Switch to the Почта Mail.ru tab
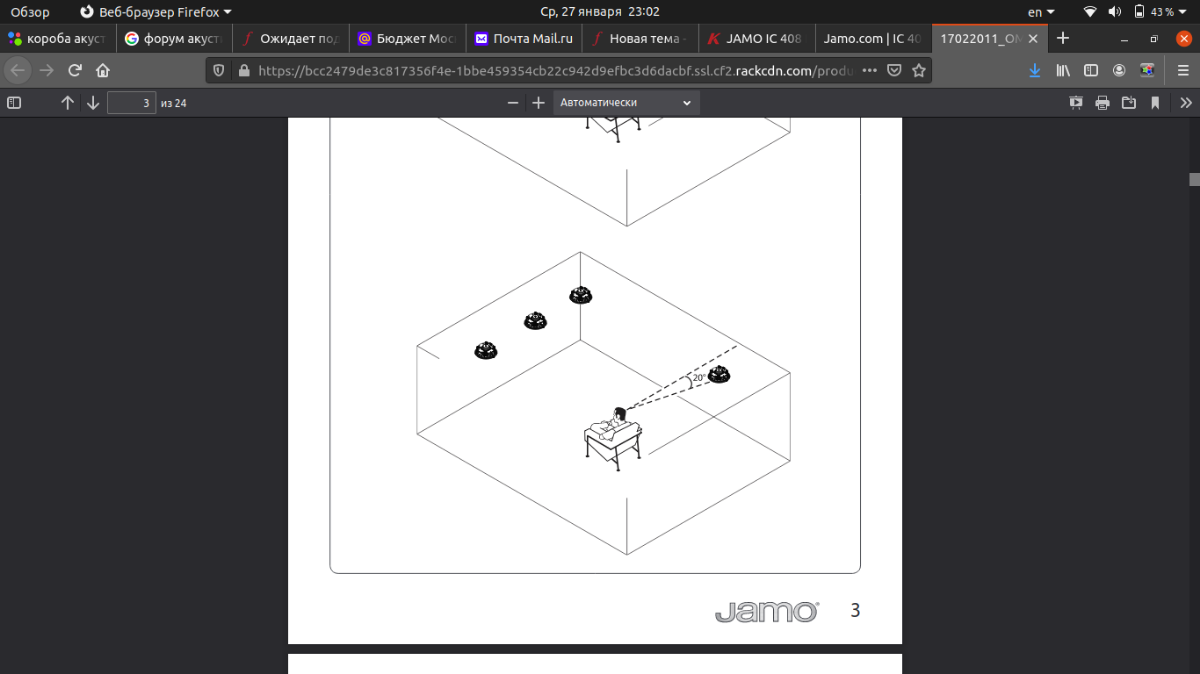This screenshot has width=1200, height=674. pos(524,39)
